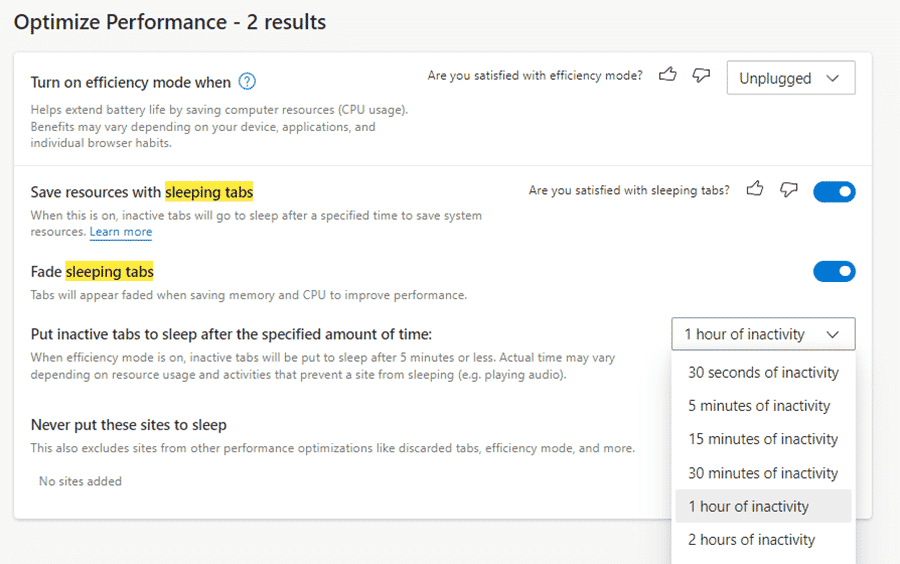The width and height of the screenshot is (900, 564).
Task: Click the Unplugged dropdown chevron arrow
Action: 832,79
